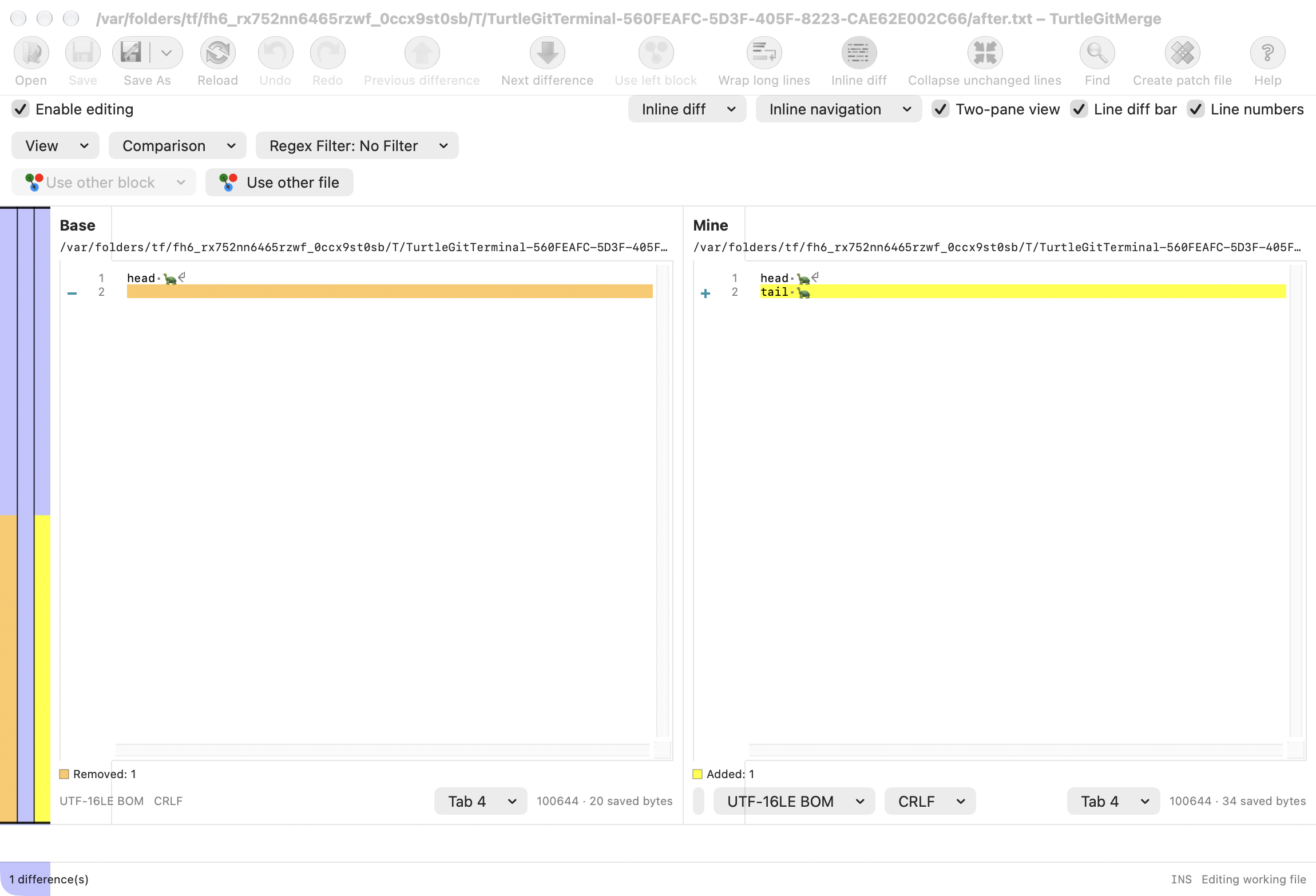Viewport: 1316px width, 896px height.
Task: Open the UTF-16LE BOM encoding dropdown
Action: 794,801
